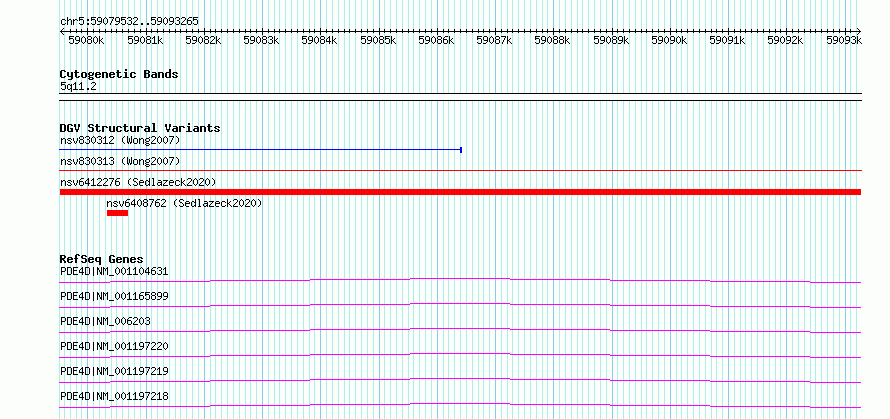The height and width of the screenshot is (419, 890).
Task: Click the 59086k ruler tick label
Action: click(x=436, y=40)
